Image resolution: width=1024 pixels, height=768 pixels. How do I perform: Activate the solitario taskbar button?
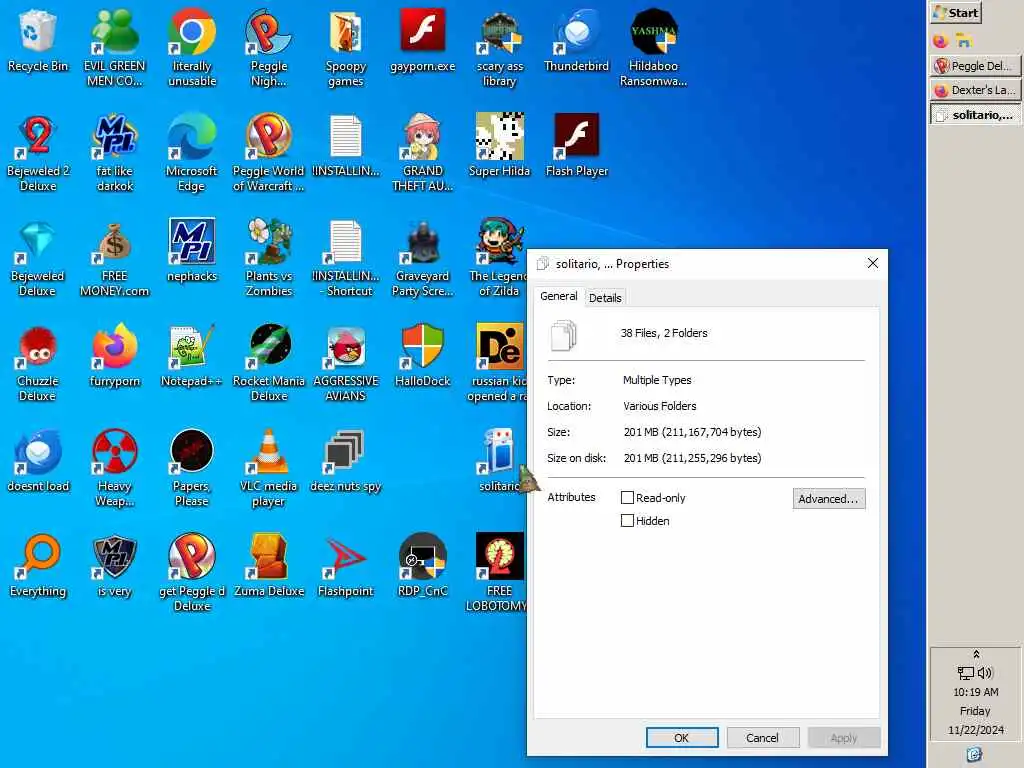[x=975, y=115]
